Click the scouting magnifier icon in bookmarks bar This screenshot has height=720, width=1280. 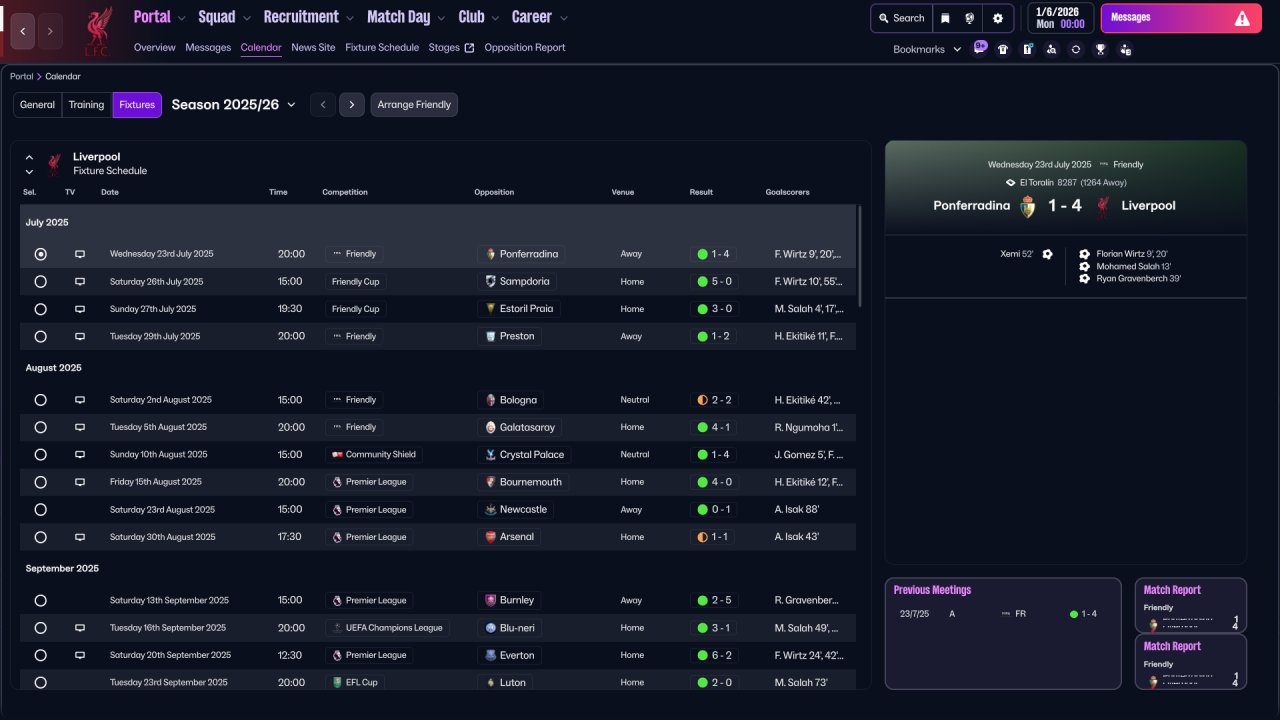coord(1051,49)
